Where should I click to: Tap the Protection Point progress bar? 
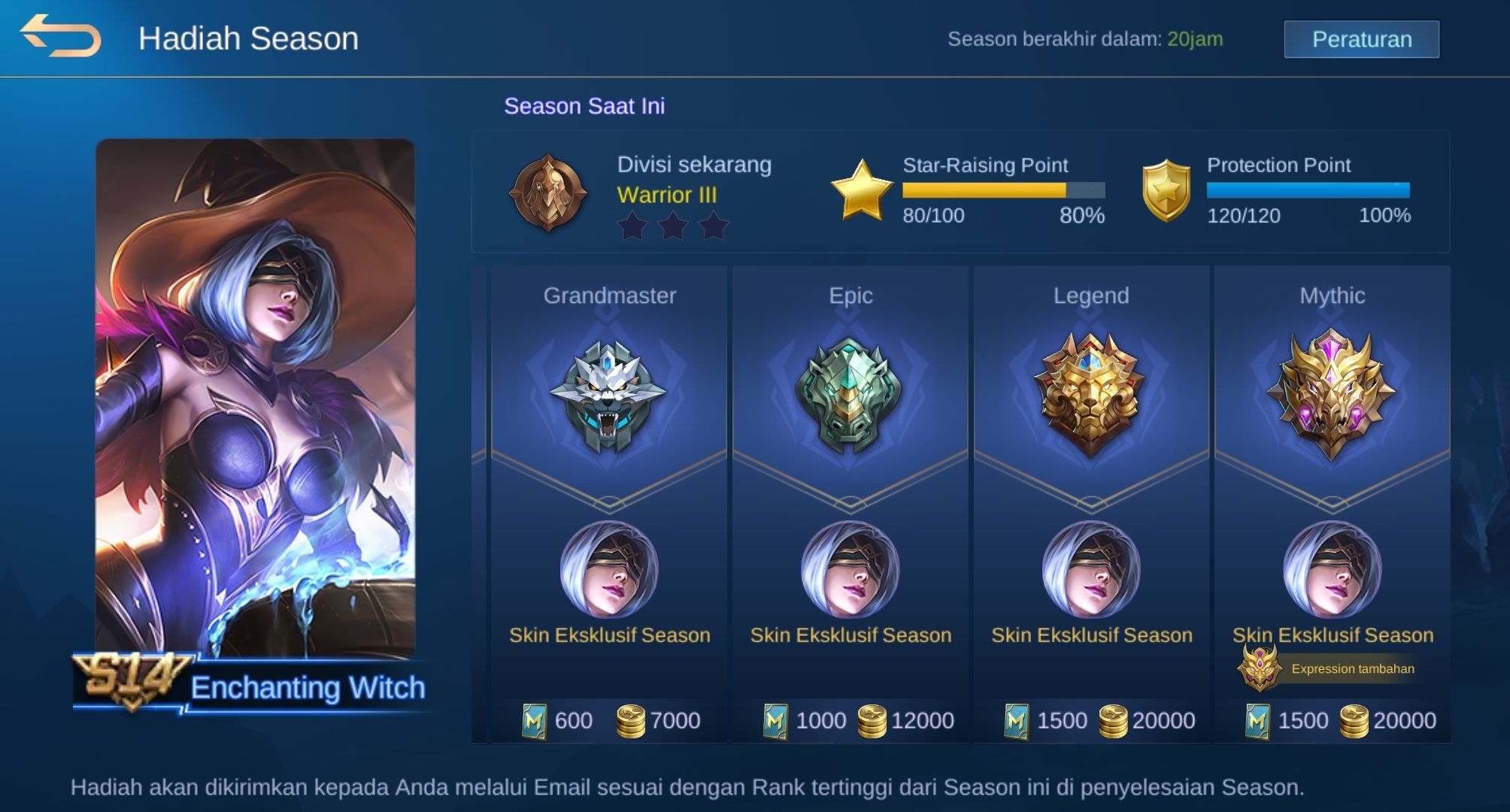coord(1308,190)
